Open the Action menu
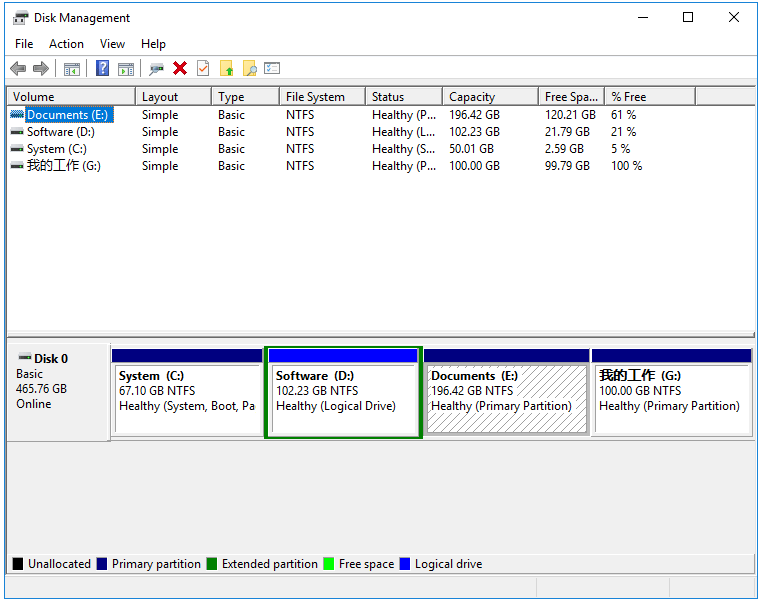Screen dimensions: 762x602 pos(66,44)
